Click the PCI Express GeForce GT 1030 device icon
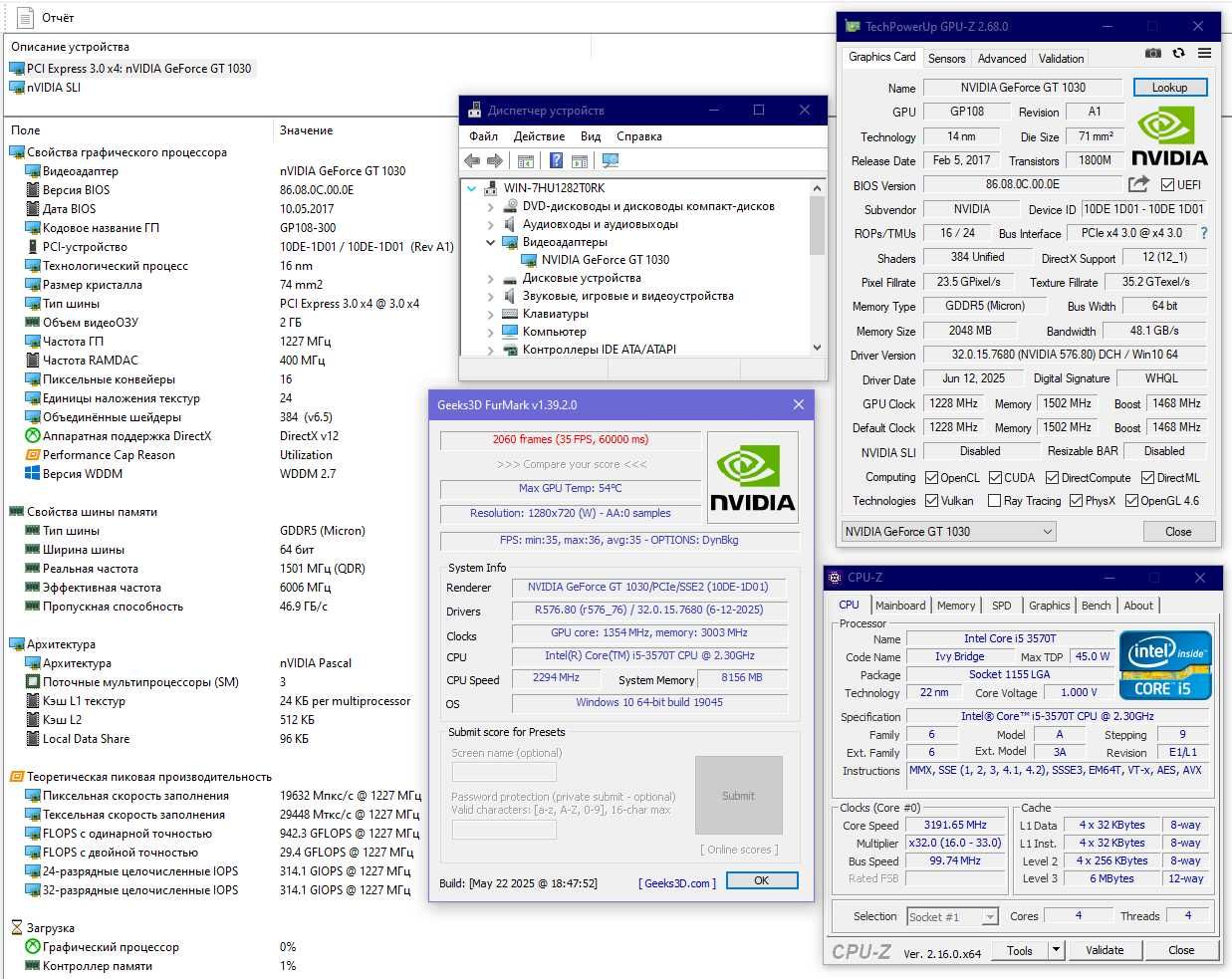This screenshot has height=979, width=1232. [x=17, y=69]
